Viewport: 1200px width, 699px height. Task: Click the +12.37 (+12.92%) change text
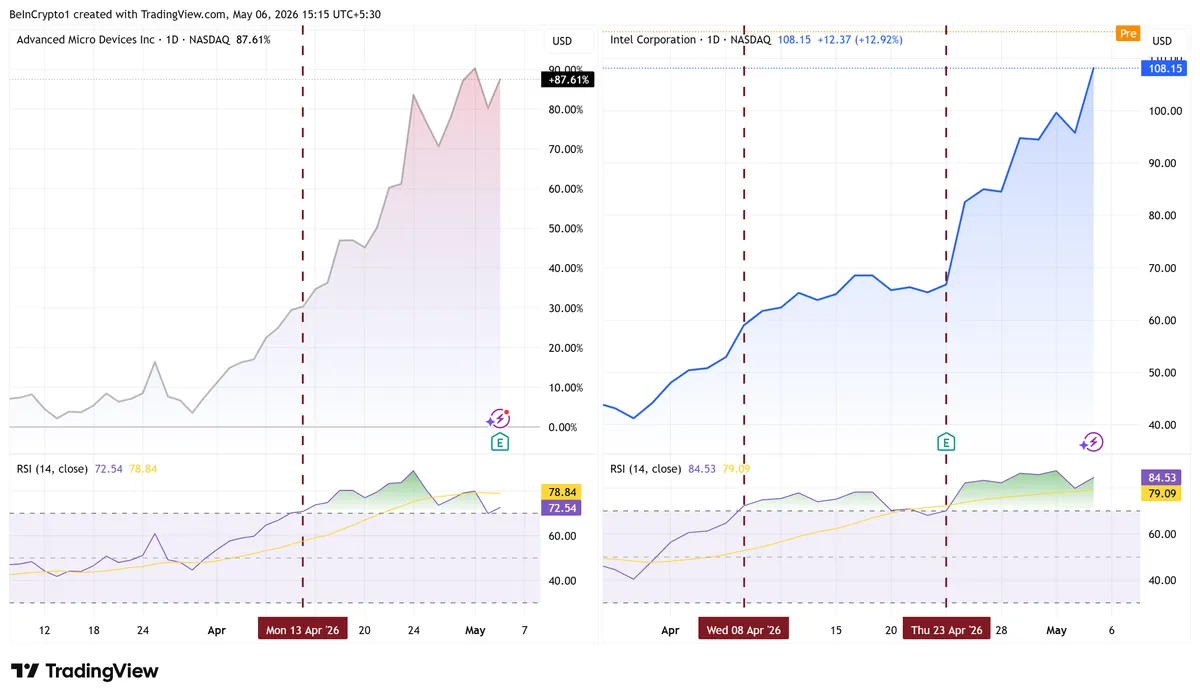click(x=860, y=40)
